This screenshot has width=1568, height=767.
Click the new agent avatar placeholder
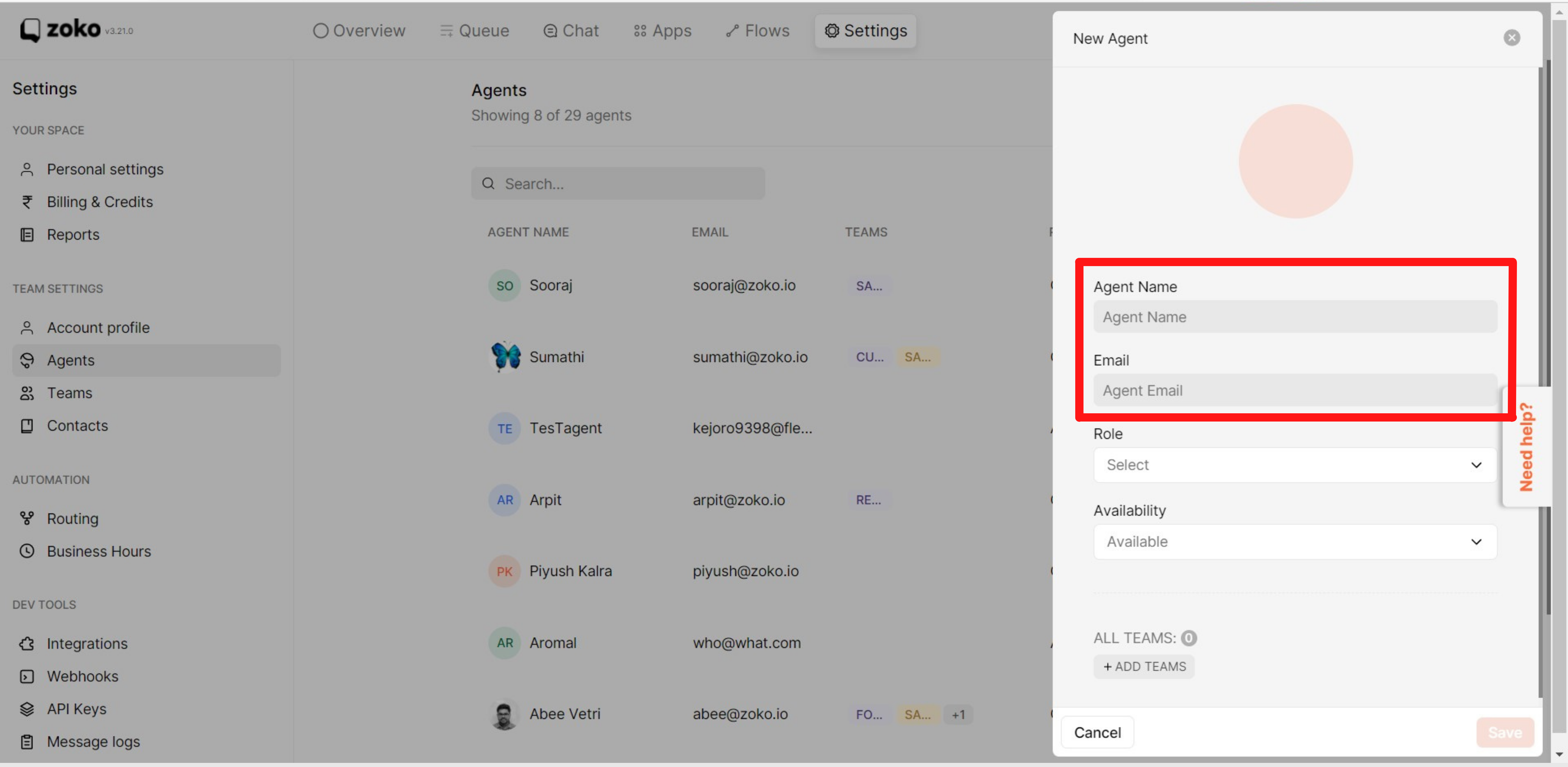(x=1295, y=161)
